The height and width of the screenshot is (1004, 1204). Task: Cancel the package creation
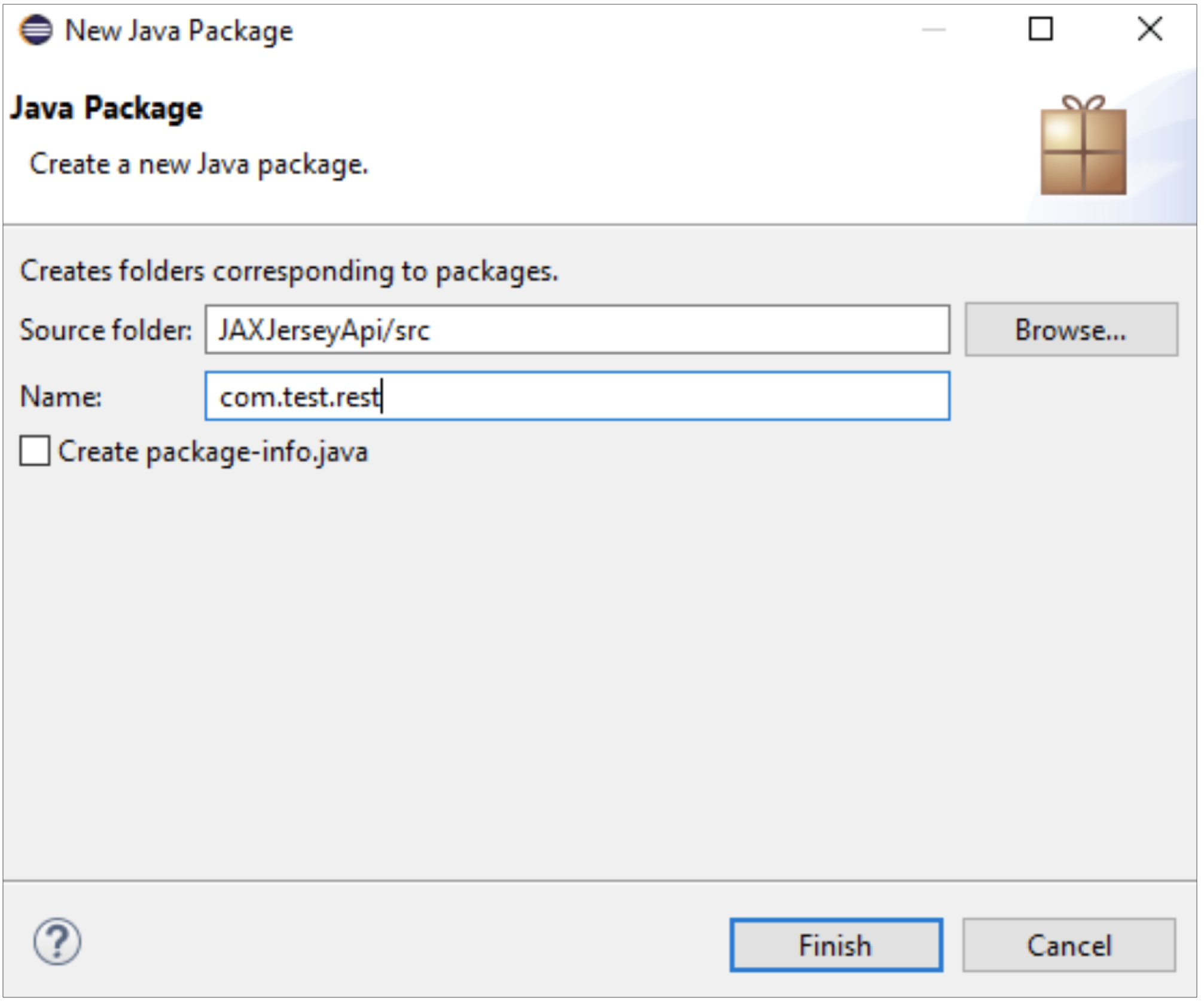point(1069,945)
